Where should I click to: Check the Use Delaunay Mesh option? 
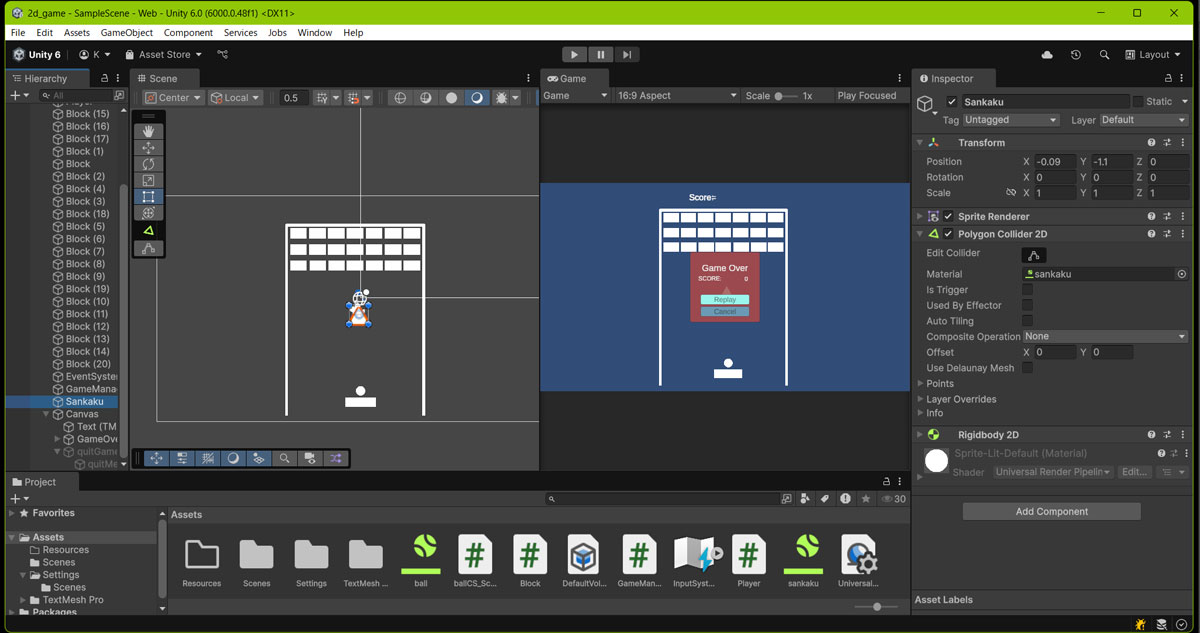[1027, 368]
